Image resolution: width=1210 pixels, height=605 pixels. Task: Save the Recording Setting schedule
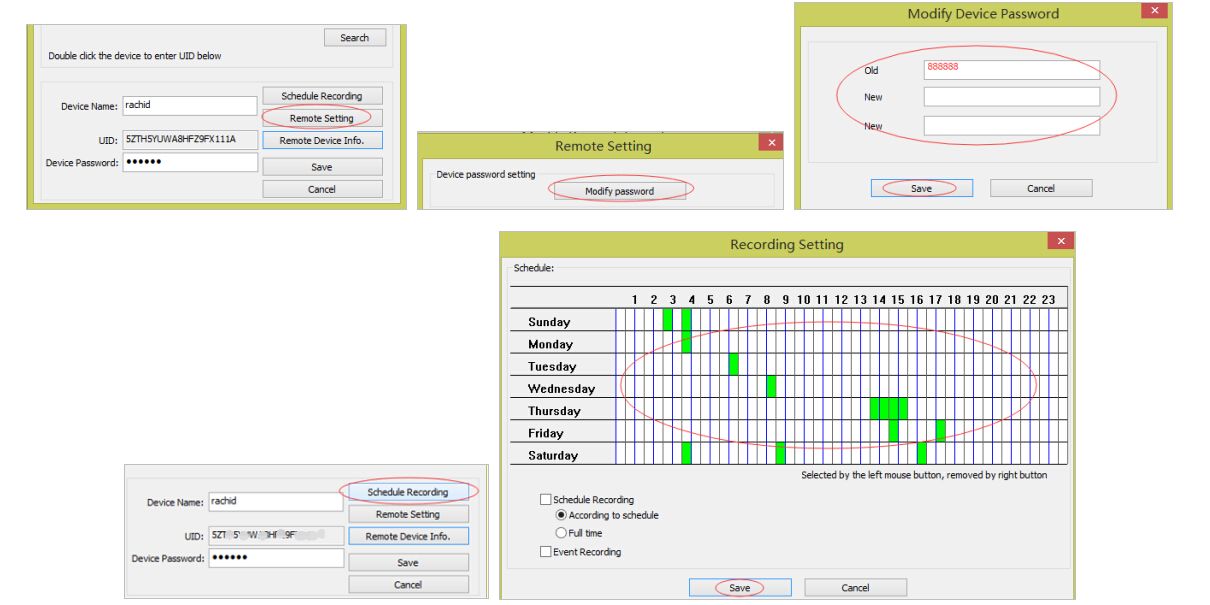click(x=739, y=587)
